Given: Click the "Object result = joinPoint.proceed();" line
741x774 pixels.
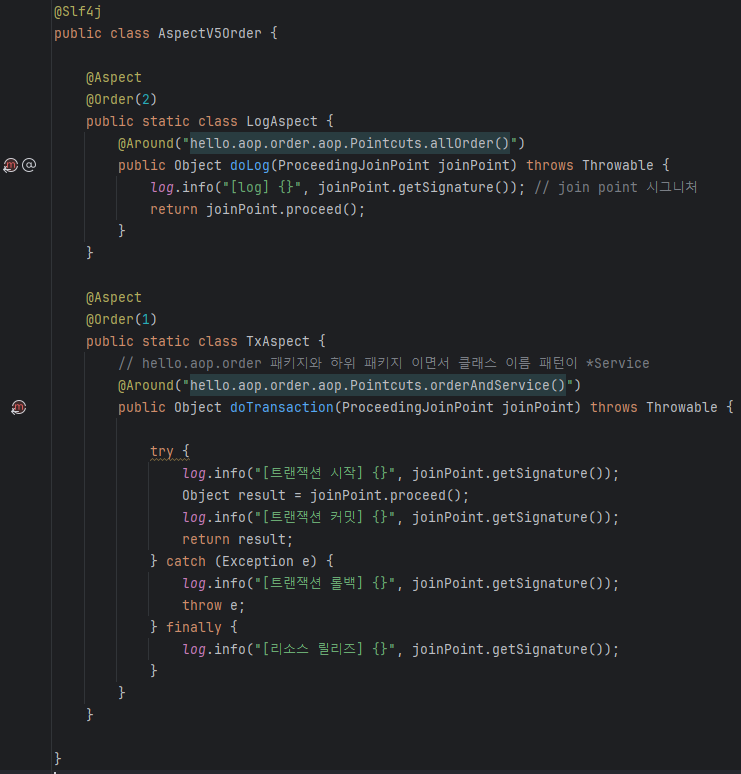Looking at the screenshot, I should tap(325, 496).
